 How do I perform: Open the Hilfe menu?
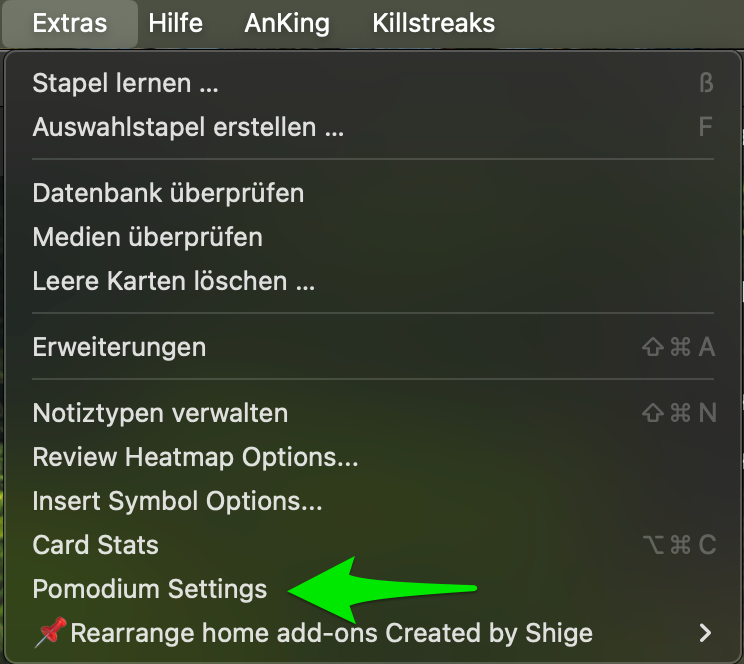pos(175,23)
